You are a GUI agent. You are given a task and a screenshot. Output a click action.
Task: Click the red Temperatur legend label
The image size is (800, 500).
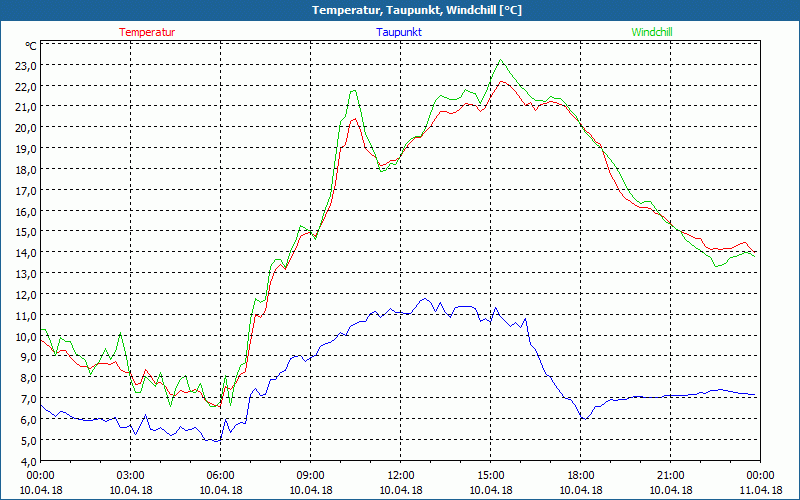[147, 32]
